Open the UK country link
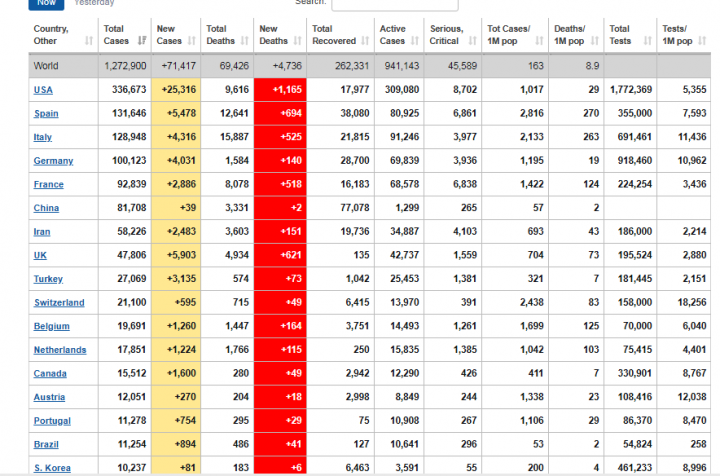The height and width of the screenshot is (476, 720). click(40, 255)
